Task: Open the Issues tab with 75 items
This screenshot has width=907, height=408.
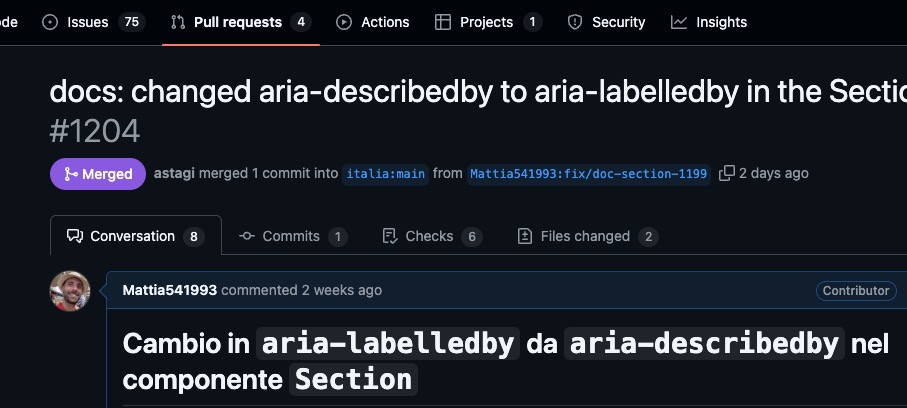Action: pyautogui.click(x=93, y=22)
